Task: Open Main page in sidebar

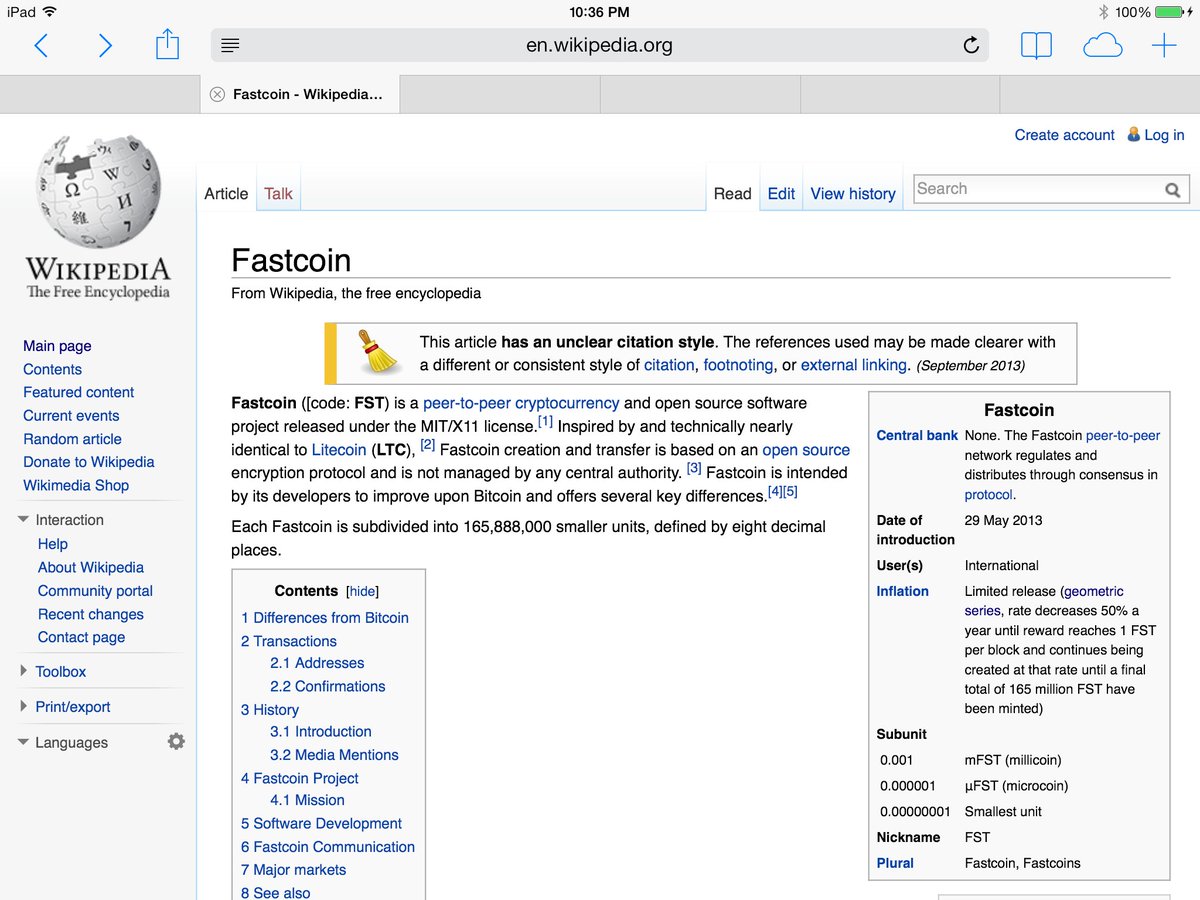Action: (x=57, y=346)
